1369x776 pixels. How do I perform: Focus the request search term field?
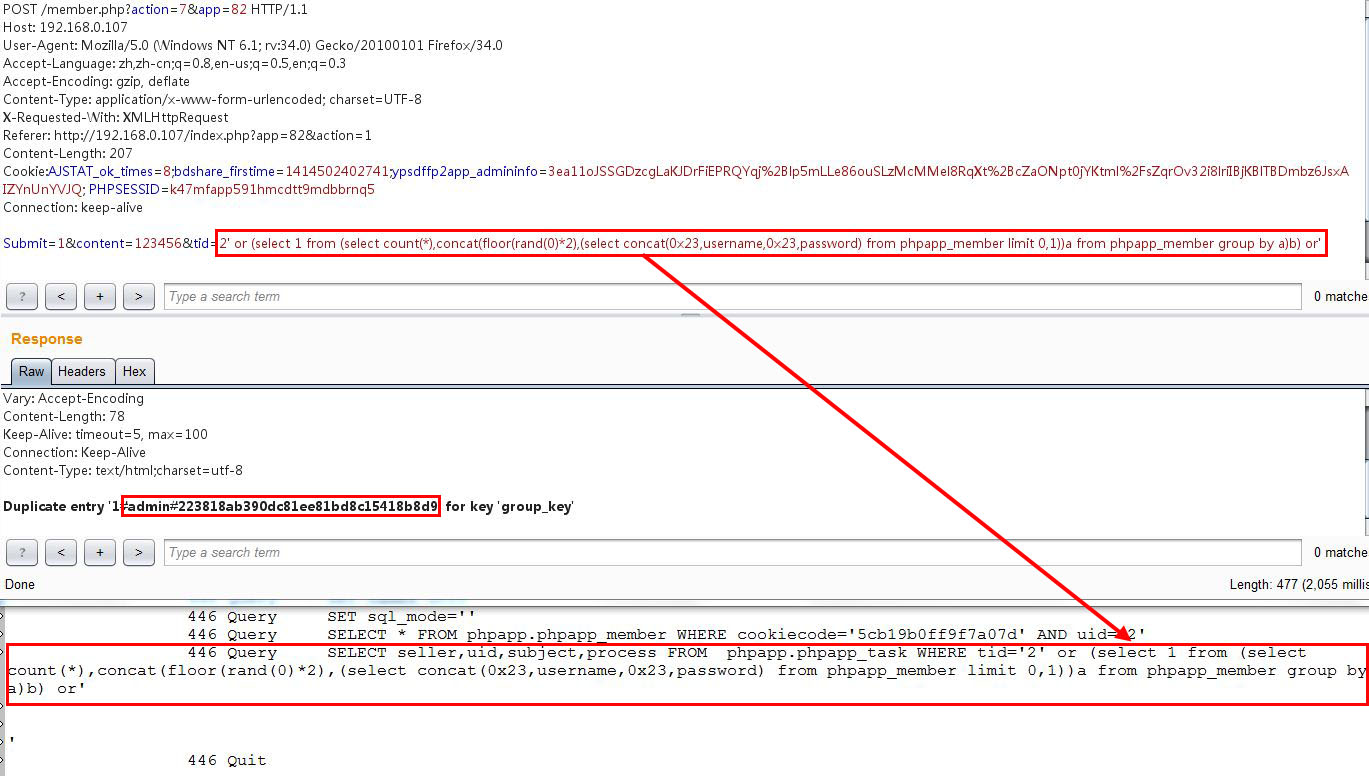pyautogui.click(x=733, y=296)
